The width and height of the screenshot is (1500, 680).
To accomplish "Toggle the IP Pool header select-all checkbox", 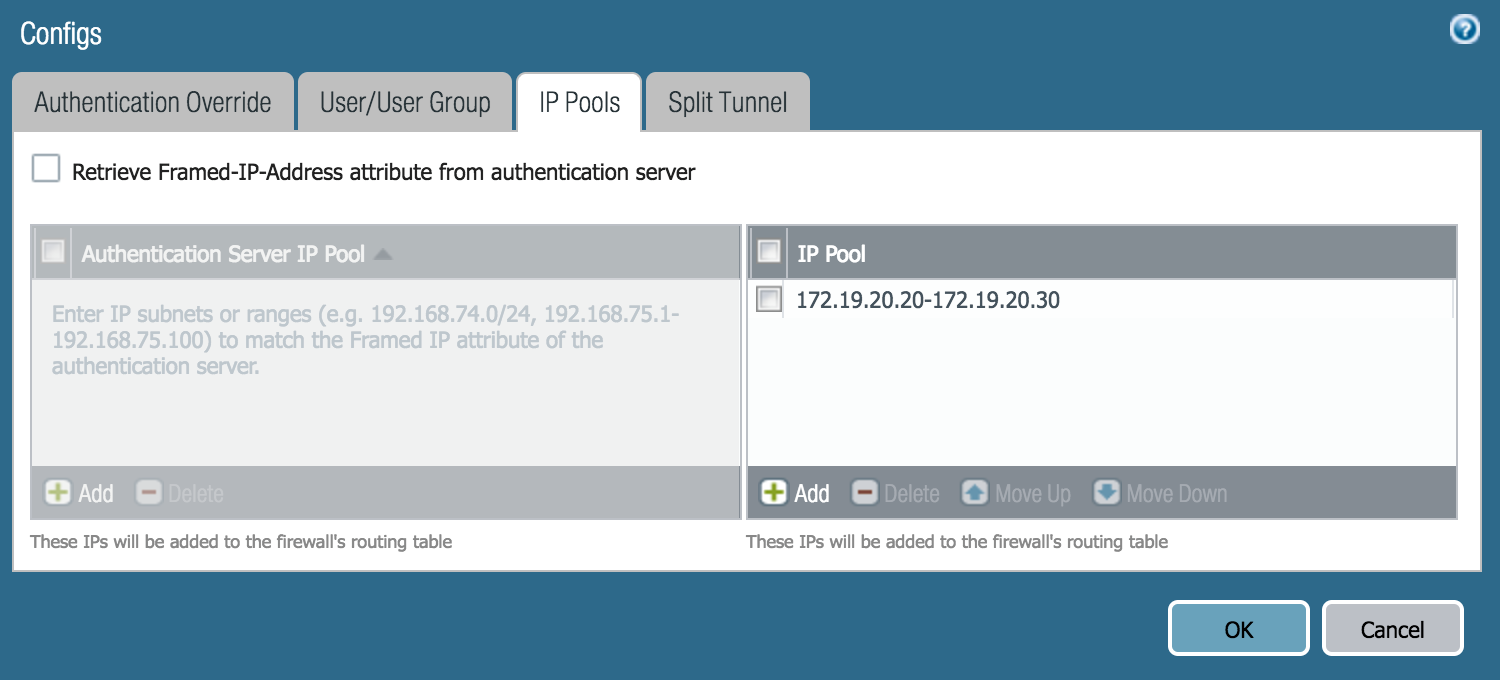I will pos(769,252).
